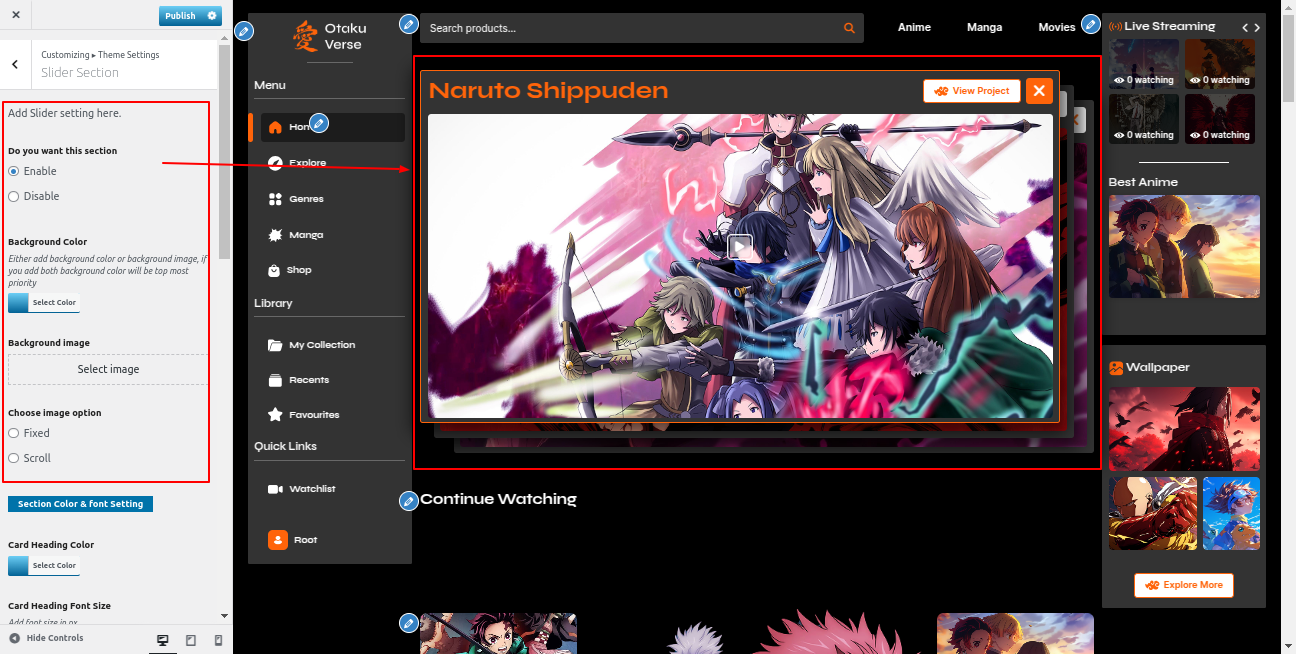This screenshot has width=1296, height=654.
Task: Go back with the left chevron
Action: (15, 64)
